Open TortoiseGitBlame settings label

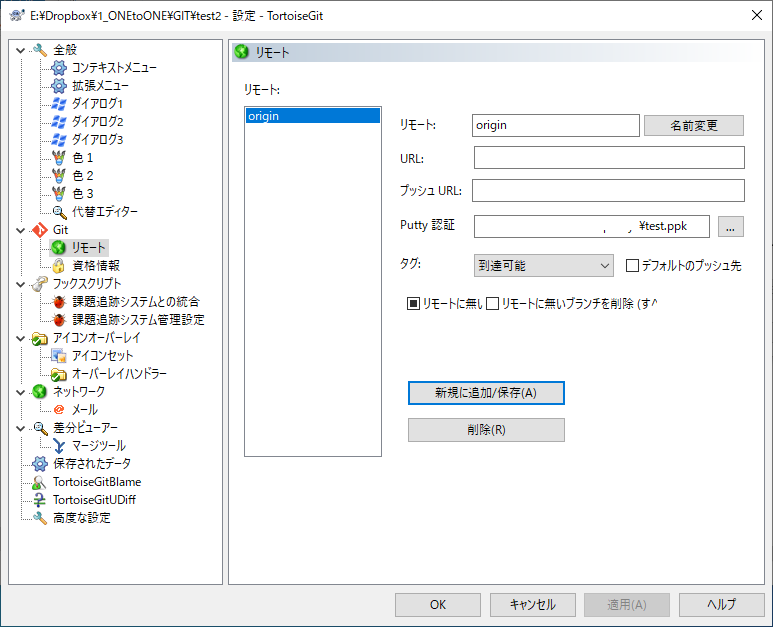[97, 482]
